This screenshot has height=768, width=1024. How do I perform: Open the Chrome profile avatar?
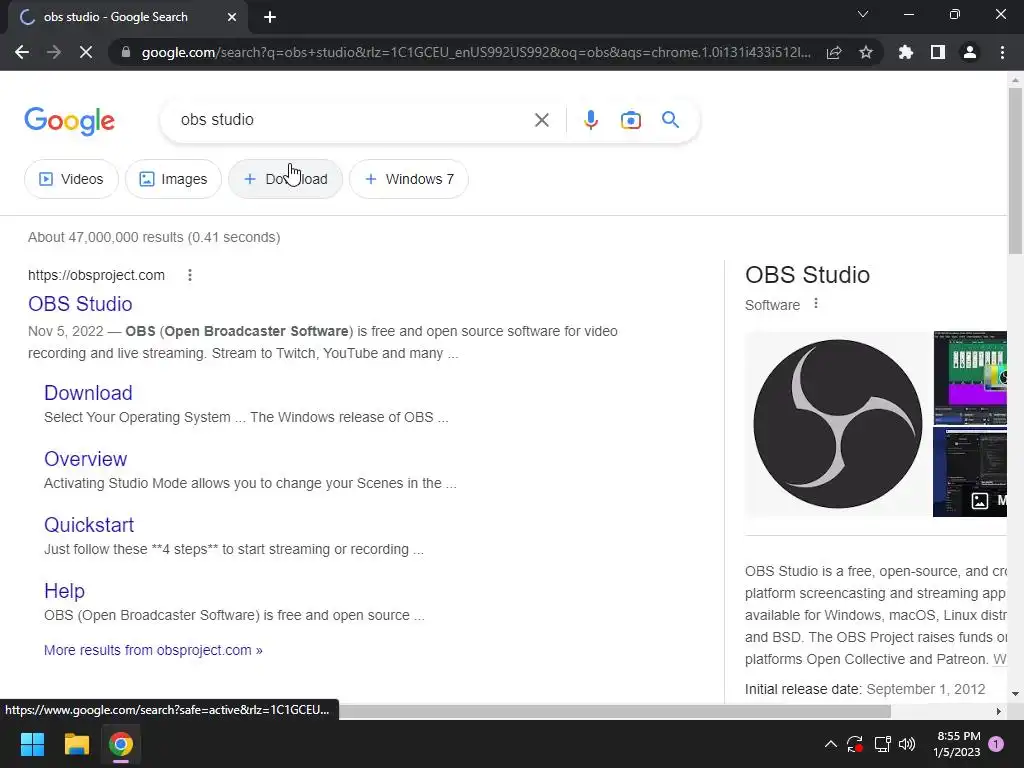coord(970,52)
